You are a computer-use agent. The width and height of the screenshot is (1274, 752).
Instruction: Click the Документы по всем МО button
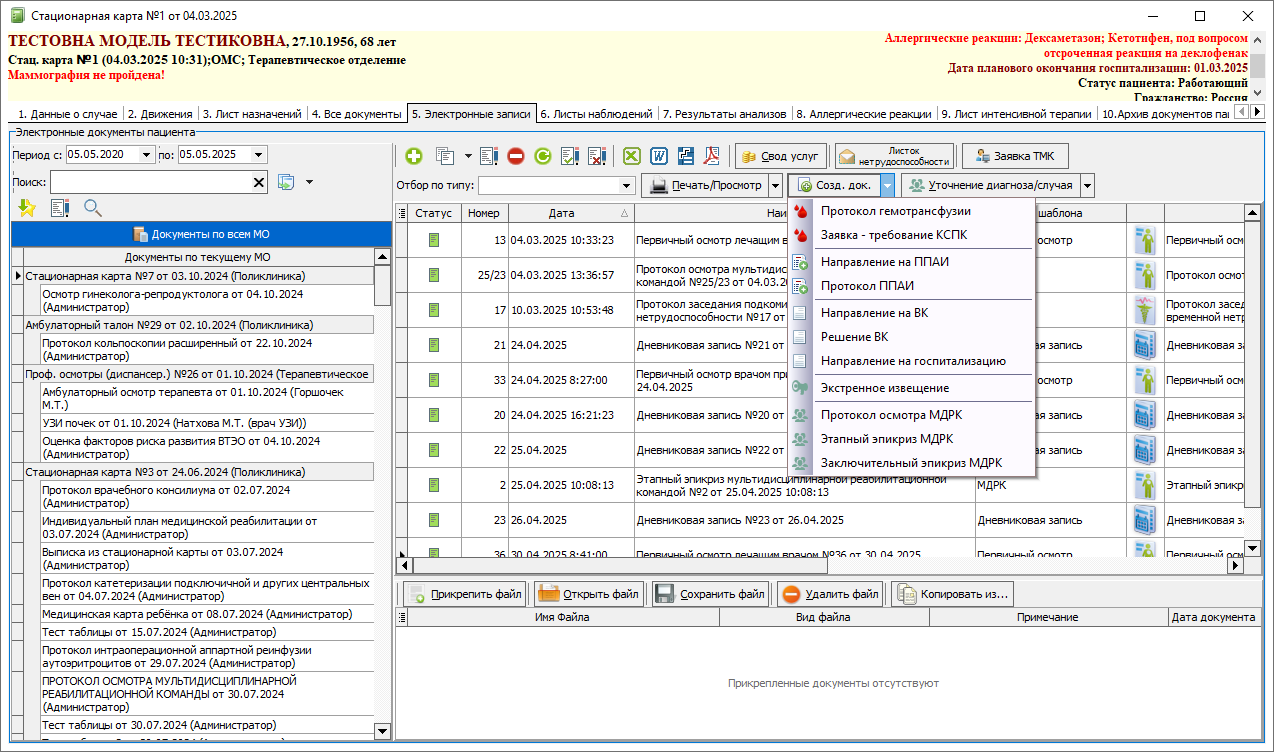click(x=200, y=234)
